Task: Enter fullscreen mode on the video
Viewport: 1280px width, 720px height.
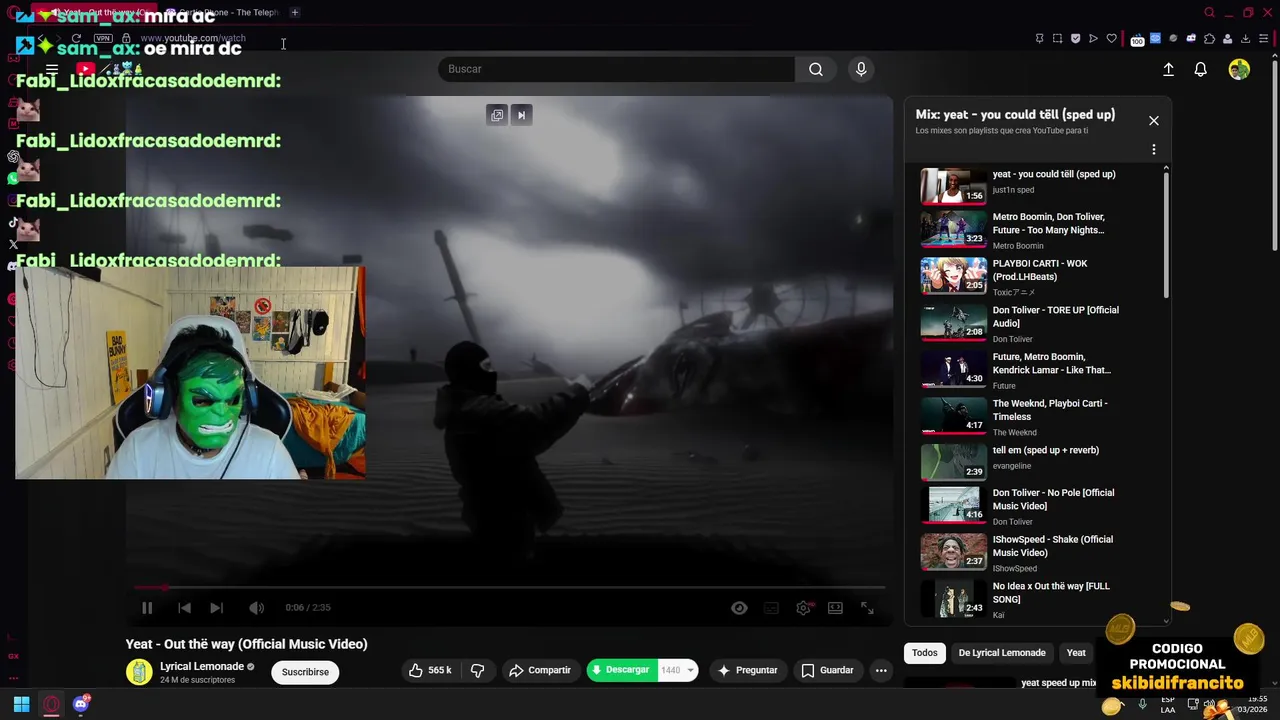Action: [x=867, y=608]
